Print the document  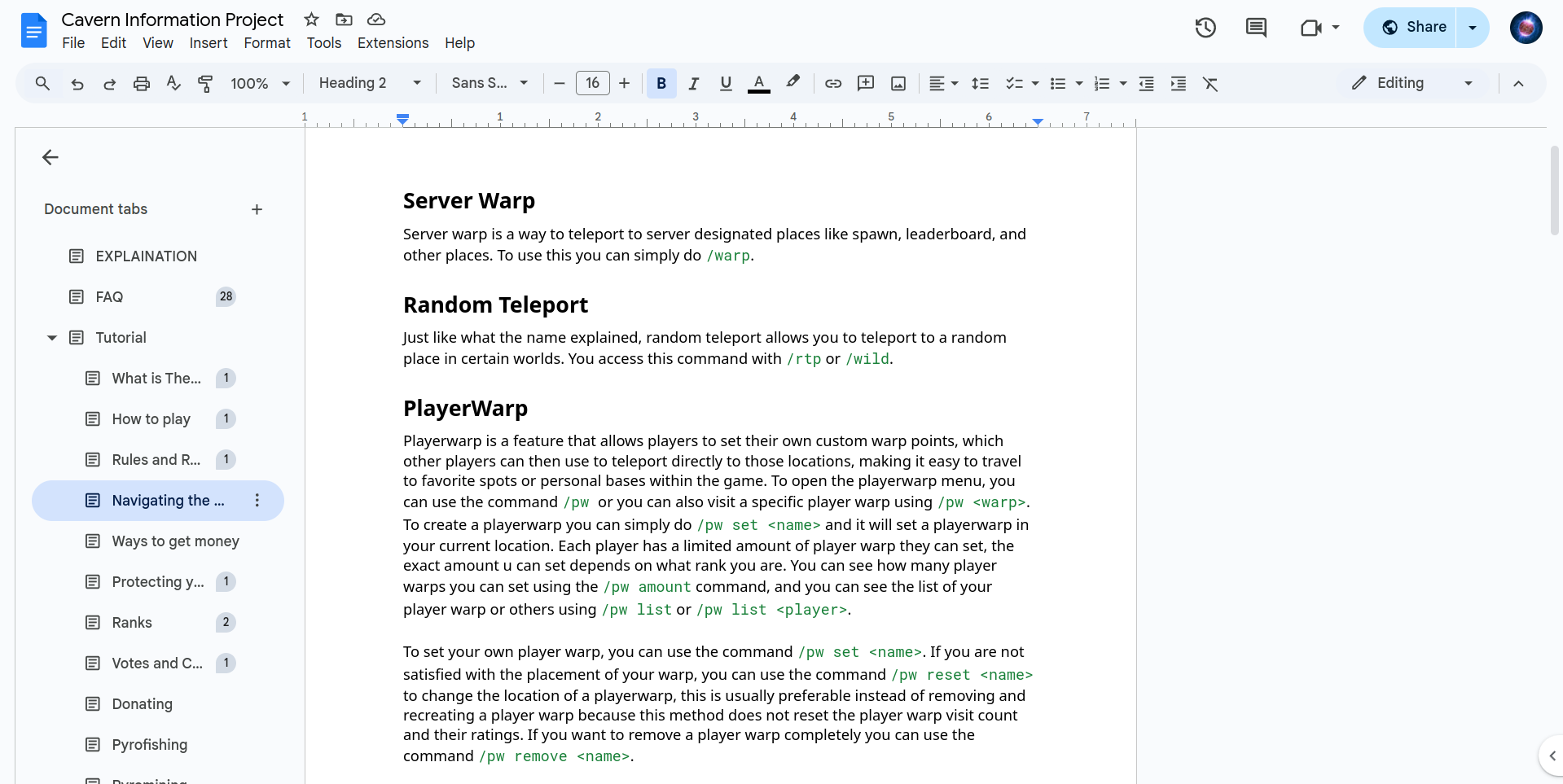[142, 83]
